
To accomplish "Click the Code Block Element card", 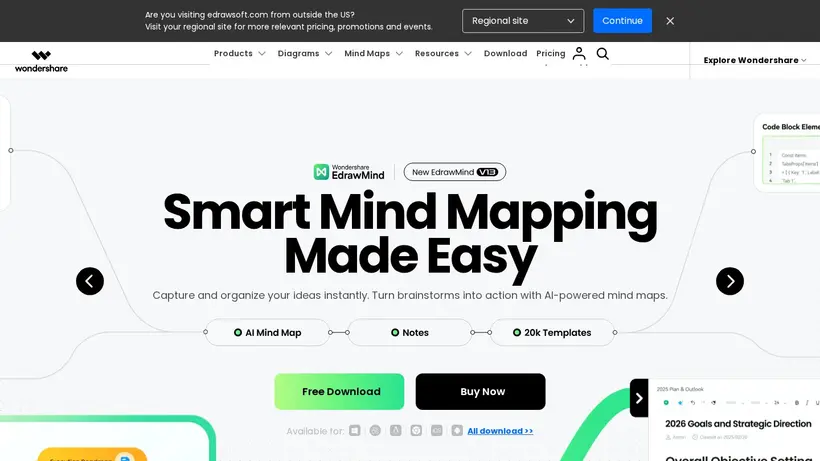I will (787, 153).
